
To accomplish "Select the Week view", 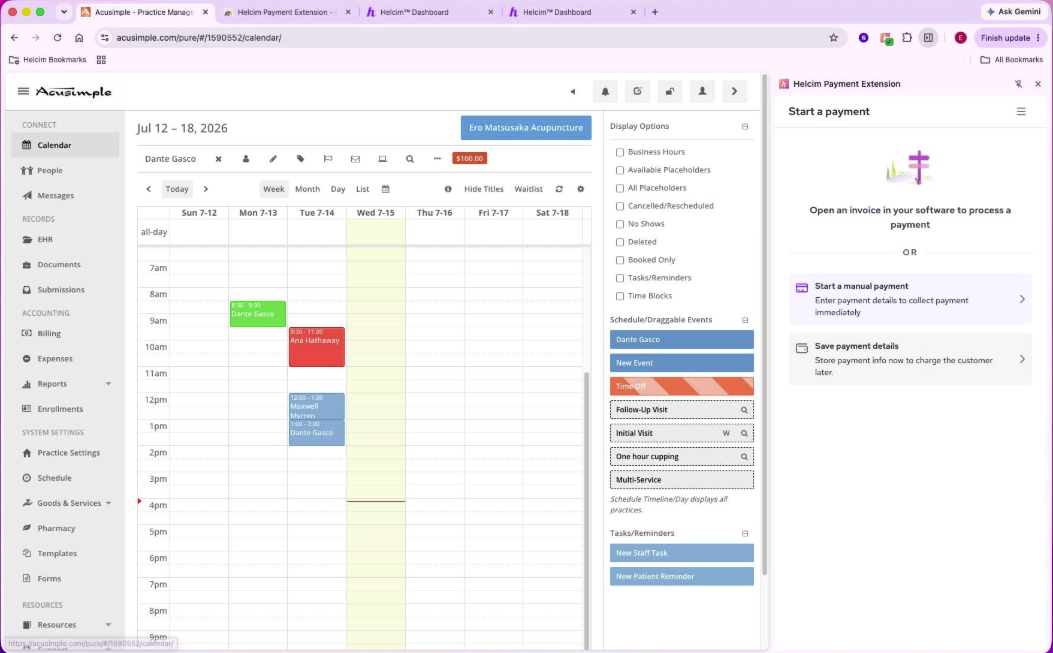I will click(x=273, y=189).
